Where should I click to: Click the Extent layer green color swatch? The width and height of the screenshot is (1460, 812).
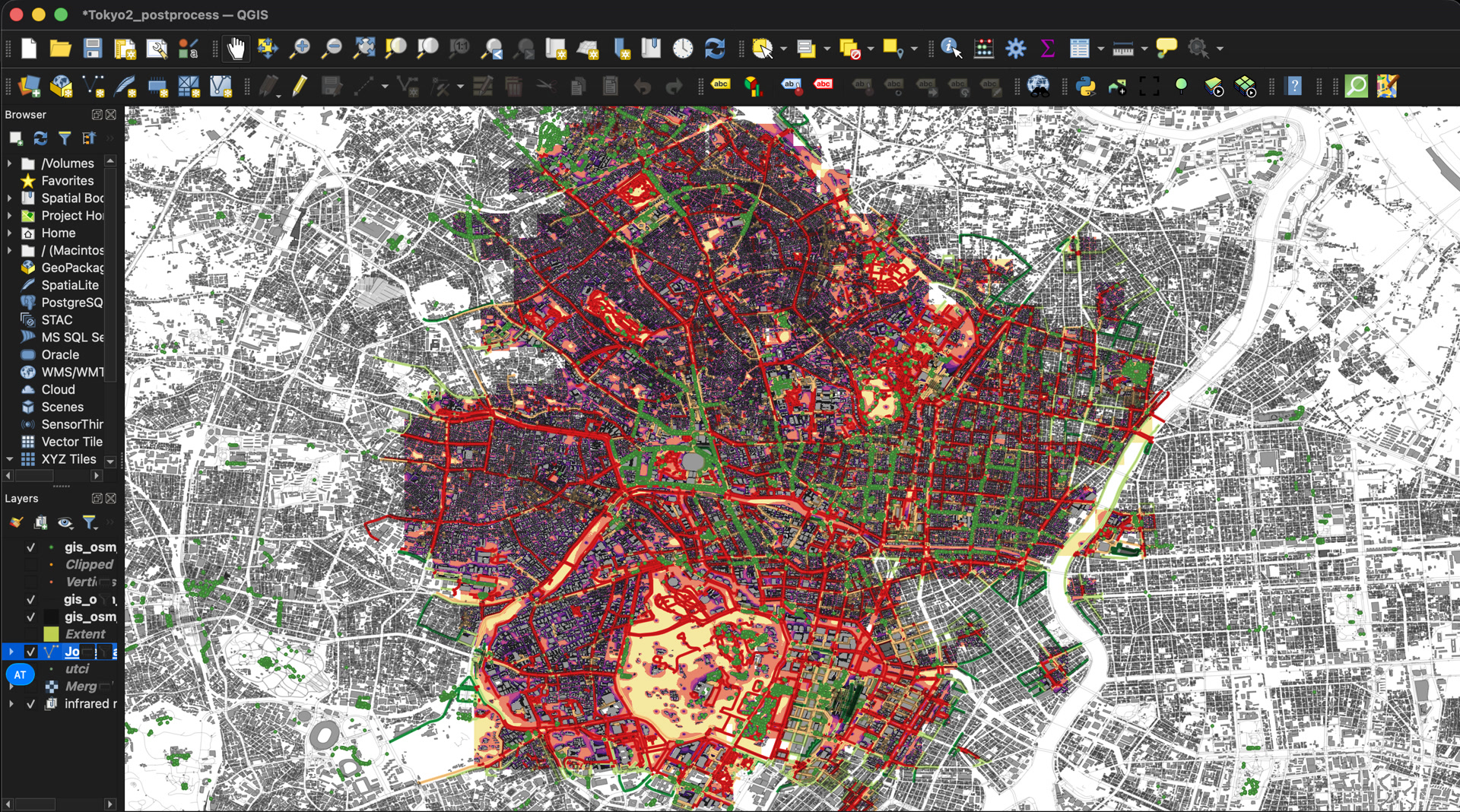[x=51, y=634]
